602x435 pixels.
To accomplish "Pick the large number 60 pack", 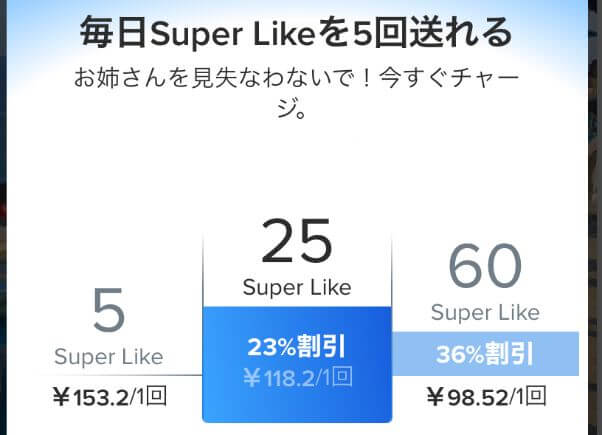I will point(485,268).
